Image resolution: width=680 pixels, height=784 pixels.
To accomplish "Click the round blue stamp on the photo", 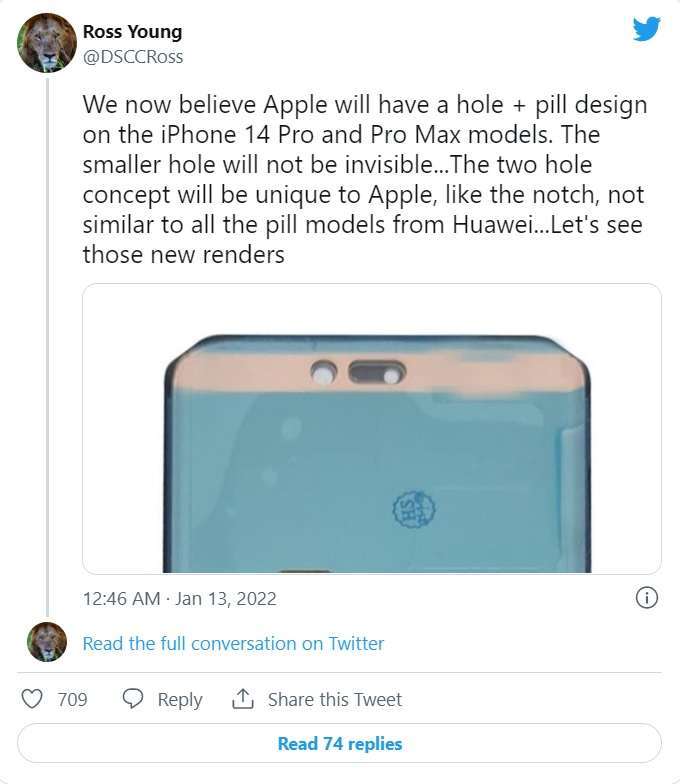I will (412, 509).
